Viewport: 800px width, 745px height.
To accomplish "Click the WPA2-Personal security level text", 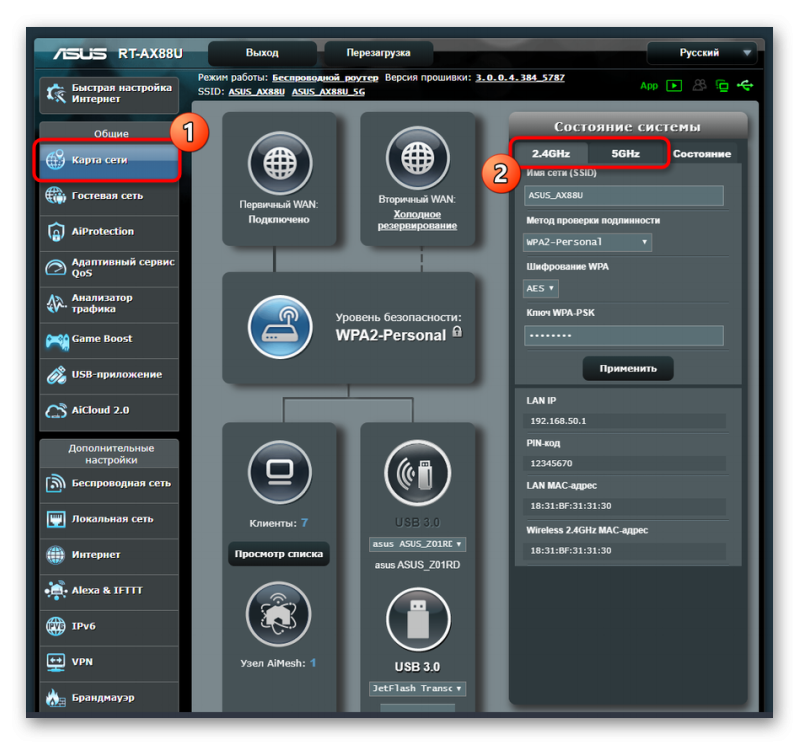I will click(x=391, y=335).
